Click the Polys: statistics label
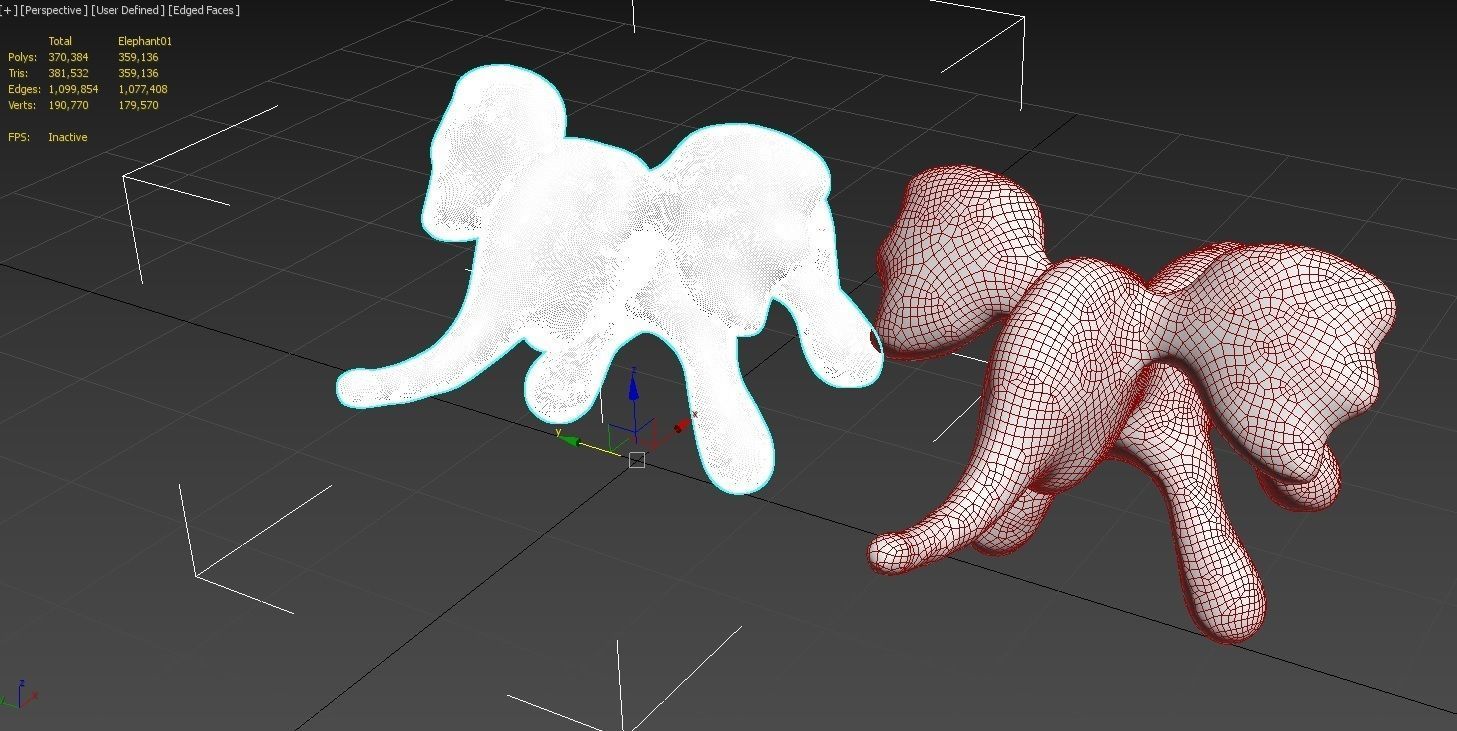1457x731 pixels. coord(21,57)
